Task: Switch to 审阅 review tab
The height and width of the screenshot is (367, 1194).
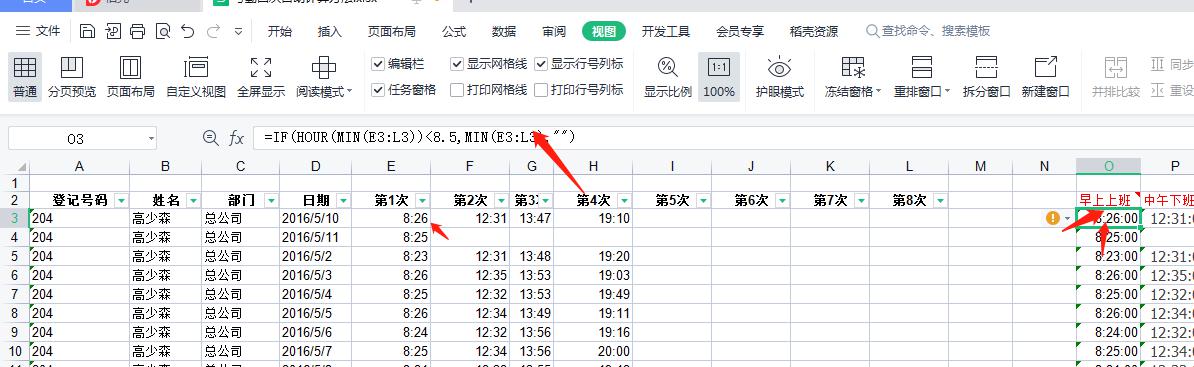Action: coord(554,31)
